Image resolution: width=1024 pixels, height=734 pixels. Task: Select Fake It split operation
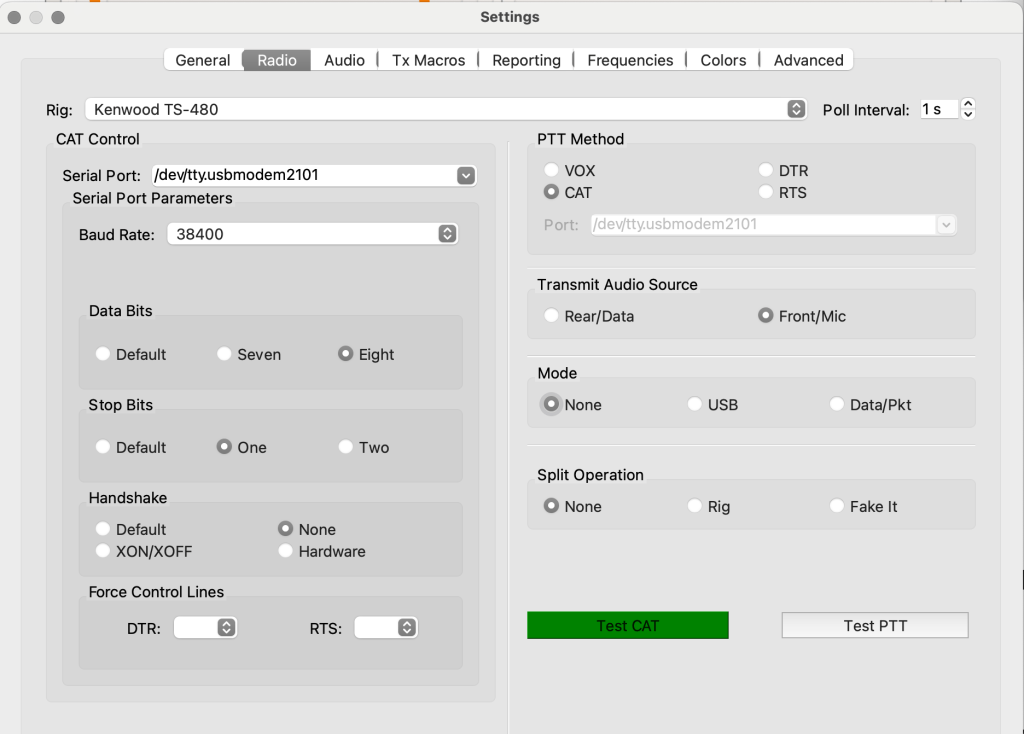click(837, 506)
